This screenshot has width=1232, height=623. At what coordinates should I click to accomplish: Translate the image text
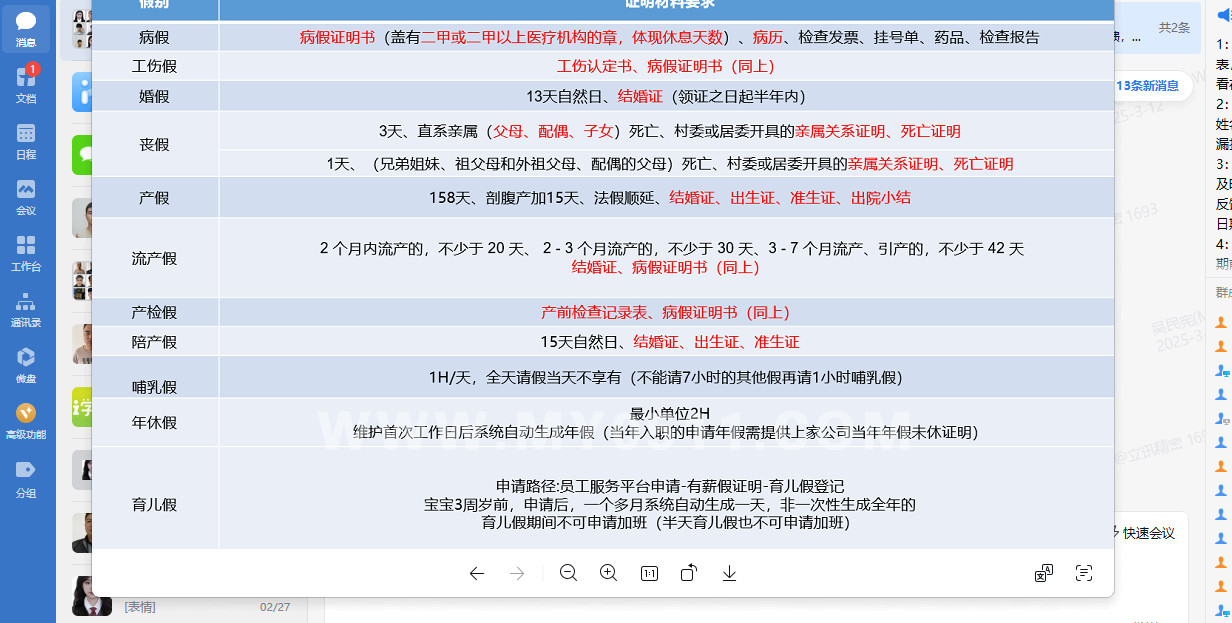pyautogui.click(x=1043, y=573)
